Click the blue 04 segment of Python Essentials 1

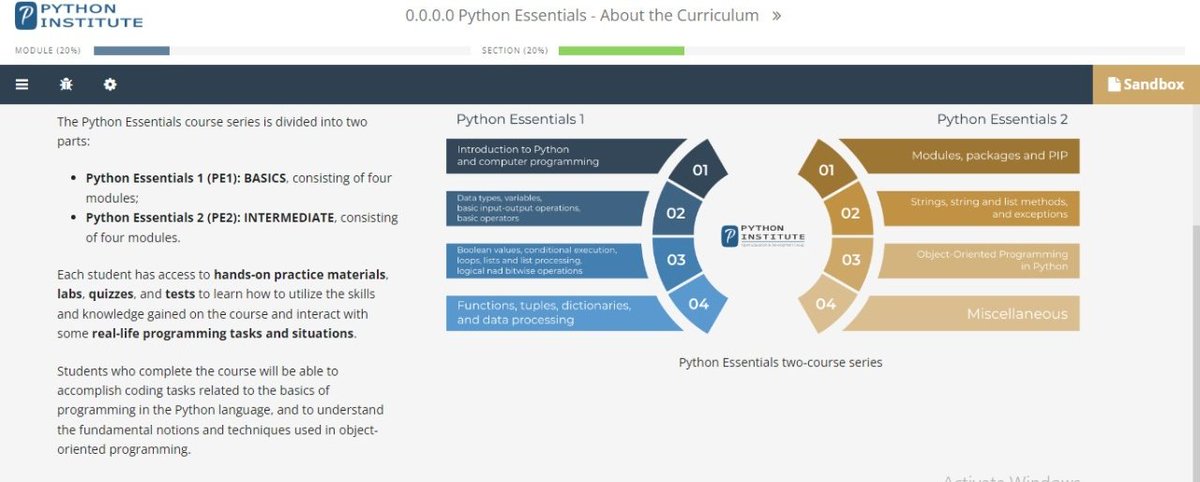tap(697, 303)
